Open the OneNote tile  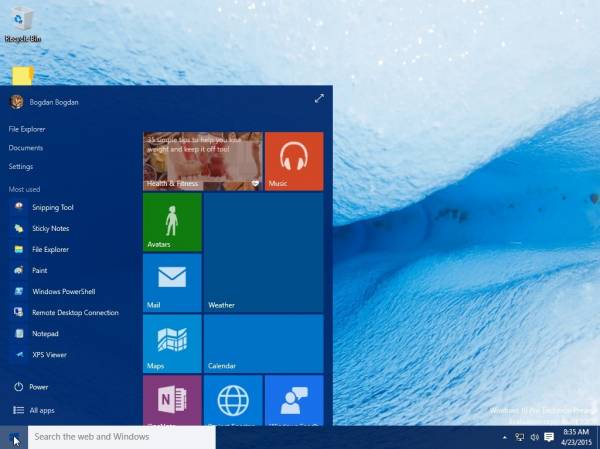pos(172,400)
